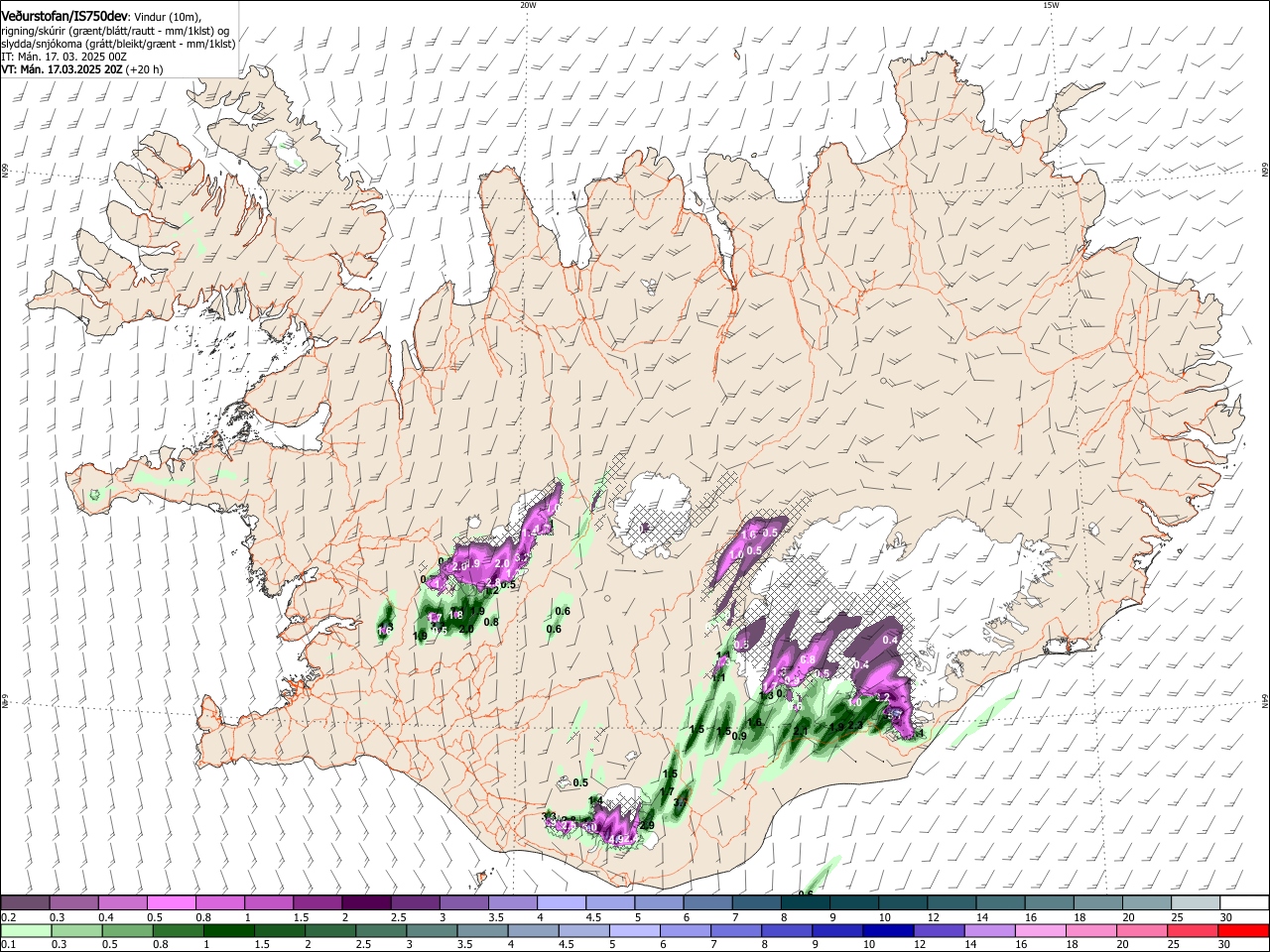The width and height of the screenshot is (1270, 952).
Task: Click the swatch starting at 1.5 in top legend row
Action: coord(317,902)
